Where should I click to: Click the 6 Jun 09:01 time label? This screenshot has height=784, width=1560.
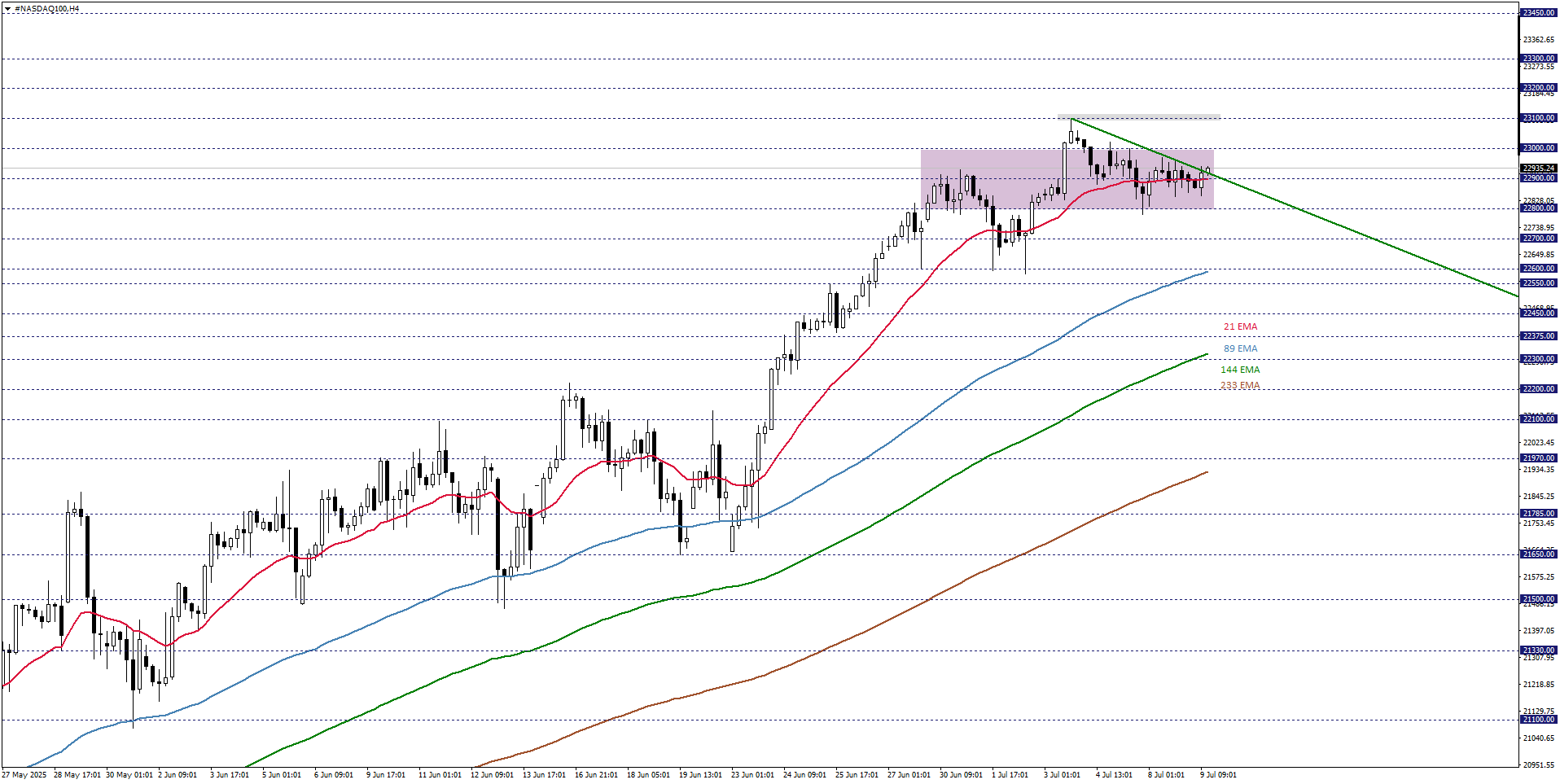334,775
